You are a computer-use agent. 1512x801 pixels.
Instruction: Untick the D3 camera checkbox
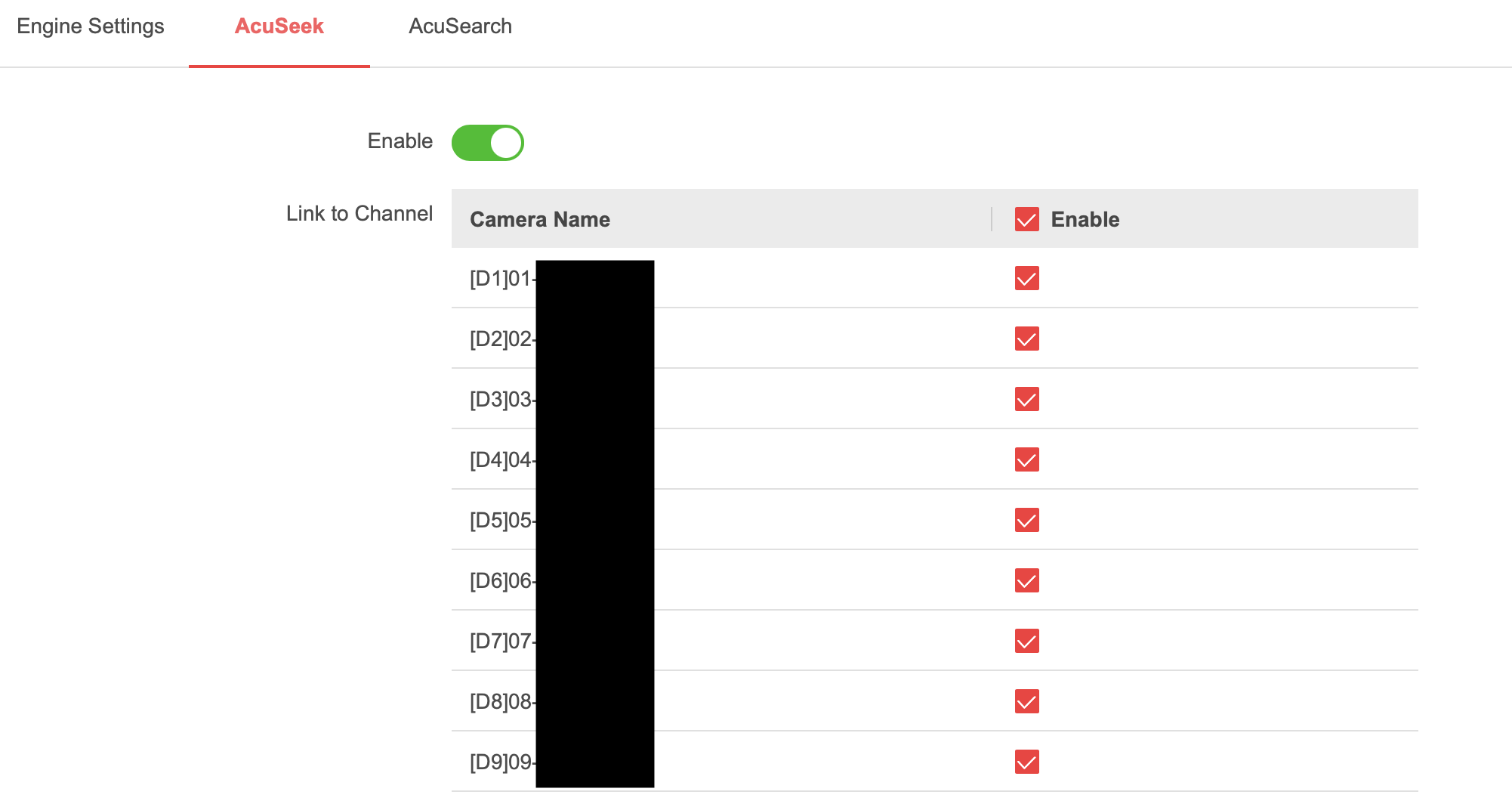(1026, 399)
